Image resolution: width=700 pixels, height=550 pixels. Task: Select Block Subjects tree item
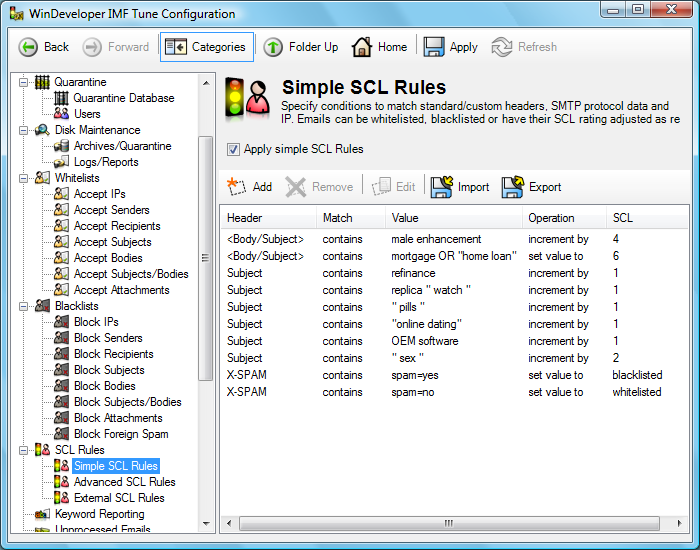[109, 370]
